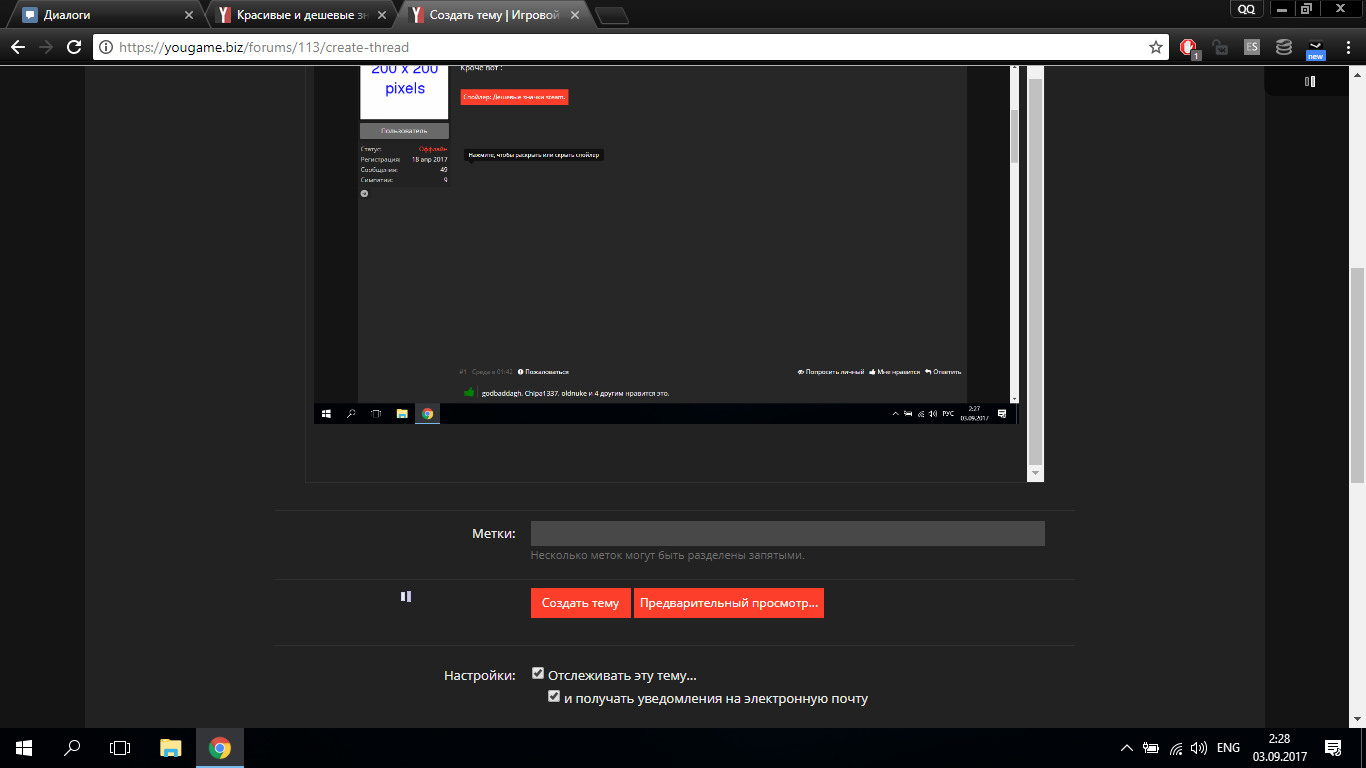This screenshot has height=768, width=1366.
Task: Uncheck 'Отслеживать эту тему' checkbox
Action: [538, 674]
